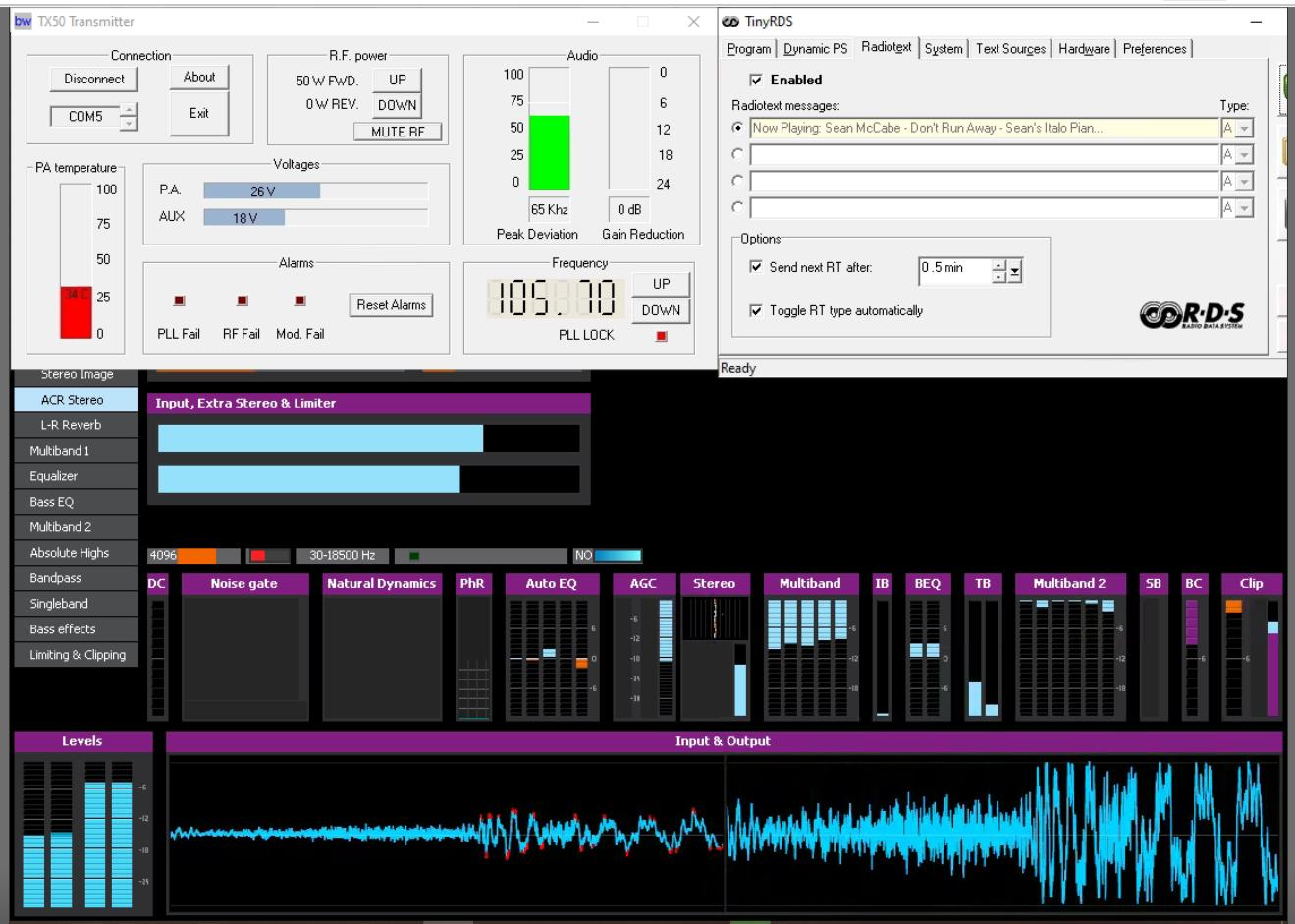Screen dimensions: 1295x924
Task: Switch to the Program tab
Action: 749,49
